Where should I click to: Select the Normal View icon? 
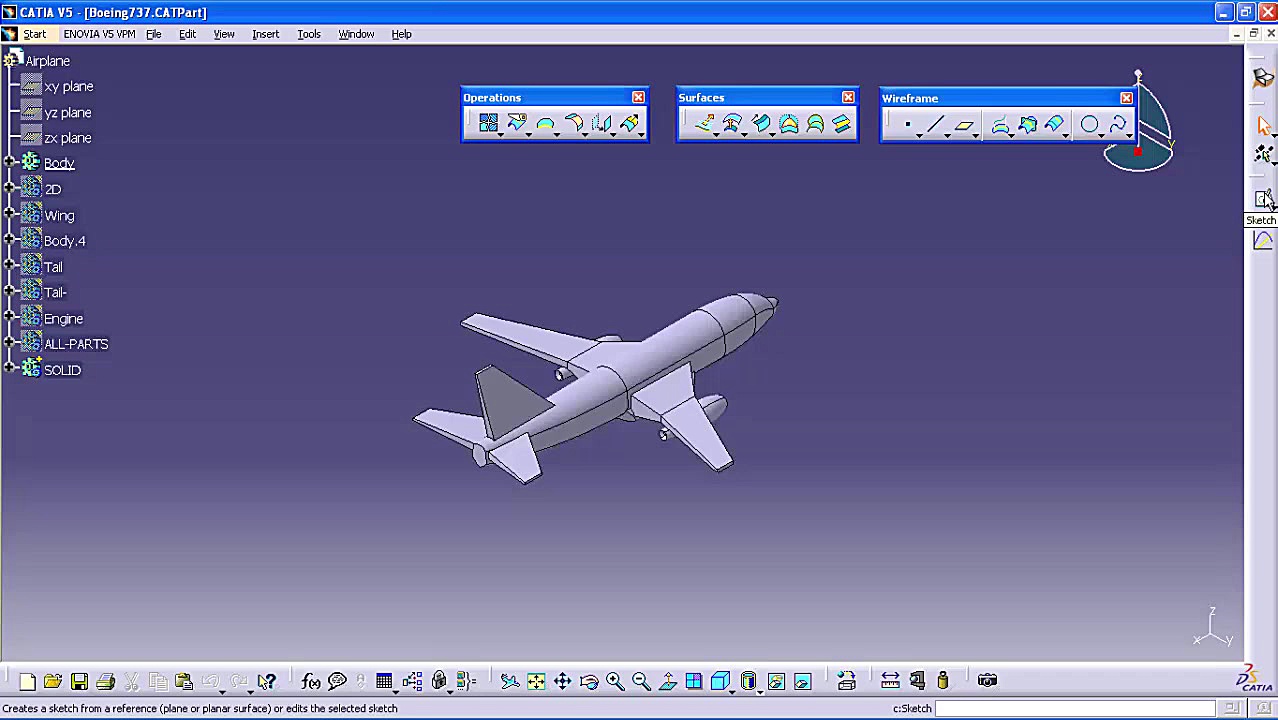(x=667, y=681)
